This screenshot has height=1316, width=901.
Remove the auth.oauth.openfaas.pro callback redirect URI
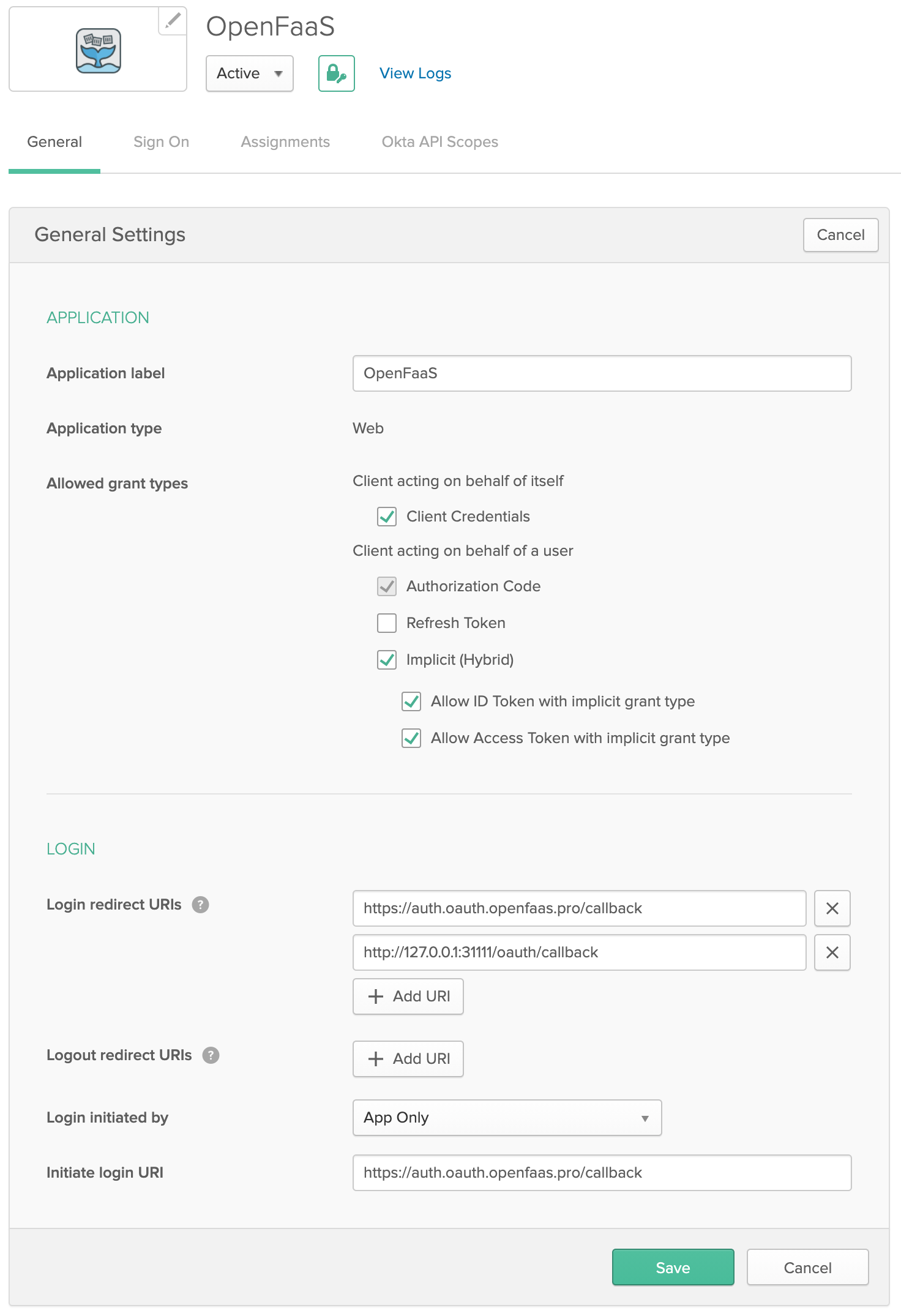[x=832, y=908]
